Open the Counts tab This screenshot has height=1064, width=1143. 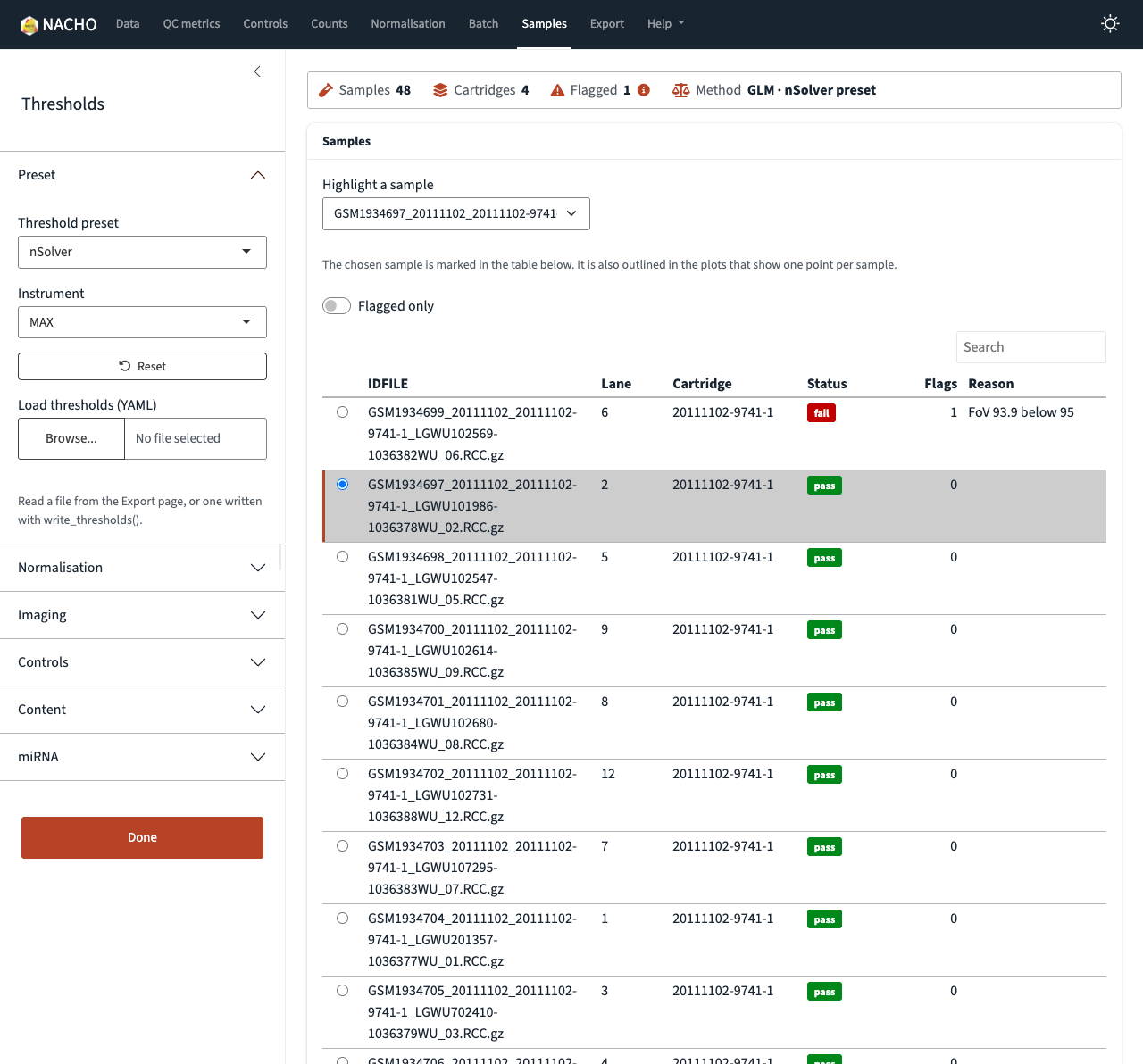pos(329,24)
